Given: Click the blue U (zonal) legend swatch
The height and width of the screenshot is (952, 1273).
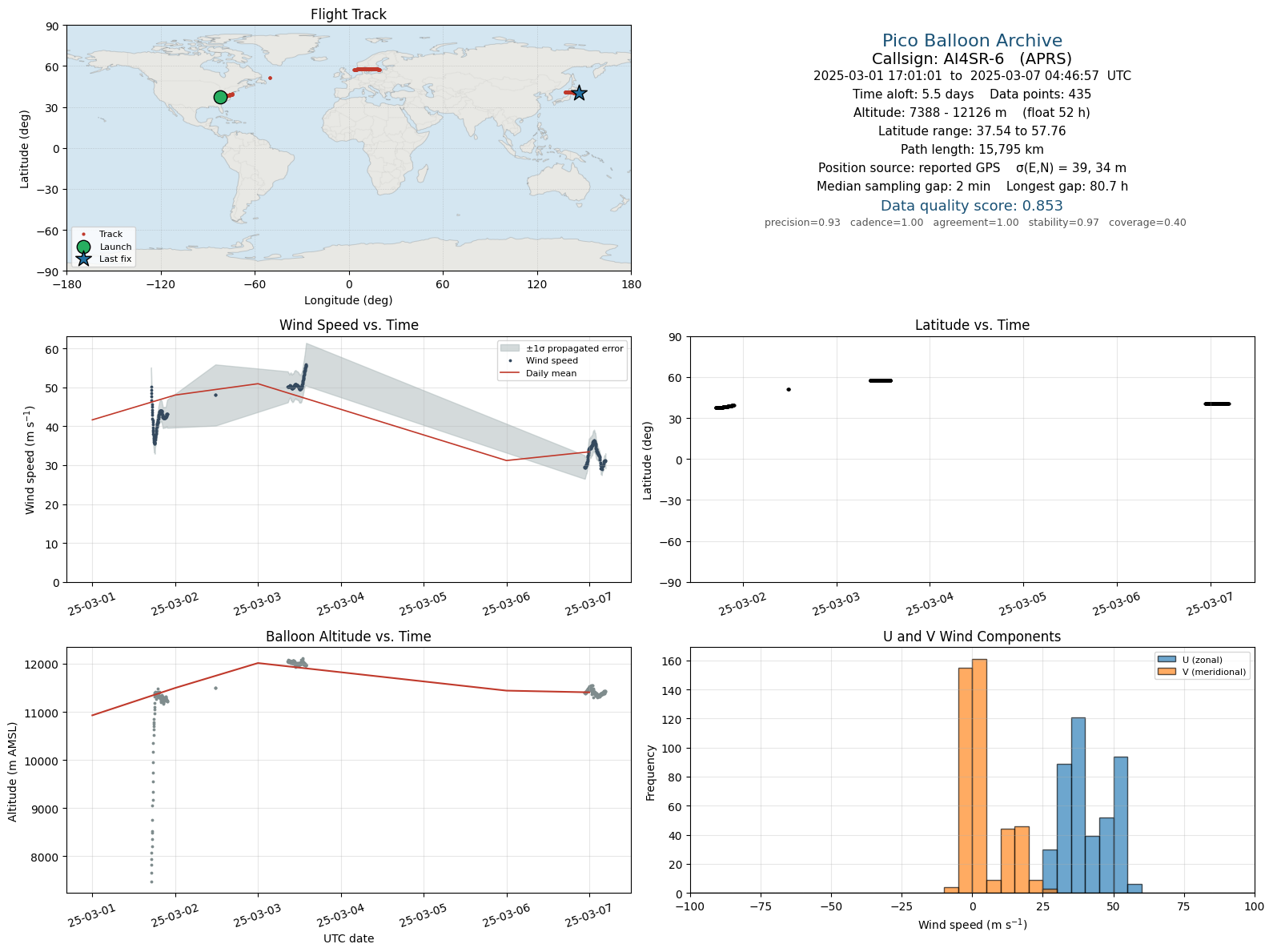Looking at the screenshot, I should (x=1166, y=660).
